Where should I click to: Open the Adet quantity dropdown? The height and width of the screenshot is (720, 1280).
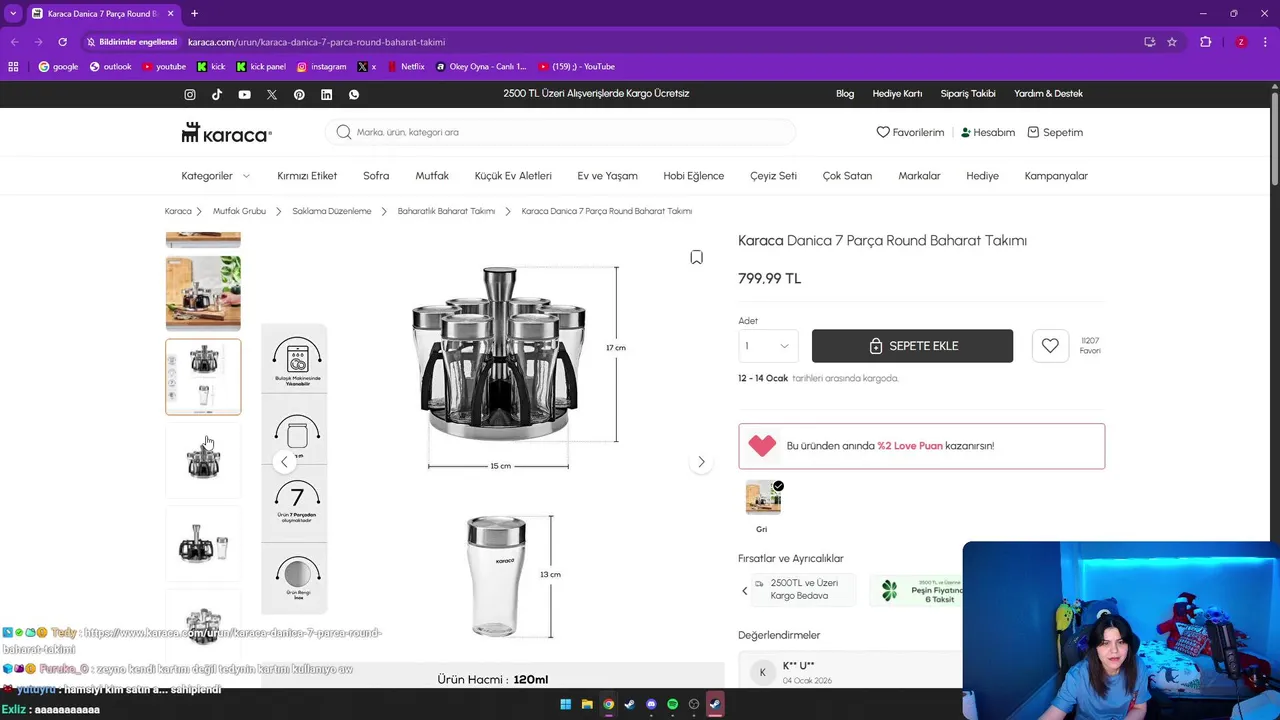pos(768,346)
